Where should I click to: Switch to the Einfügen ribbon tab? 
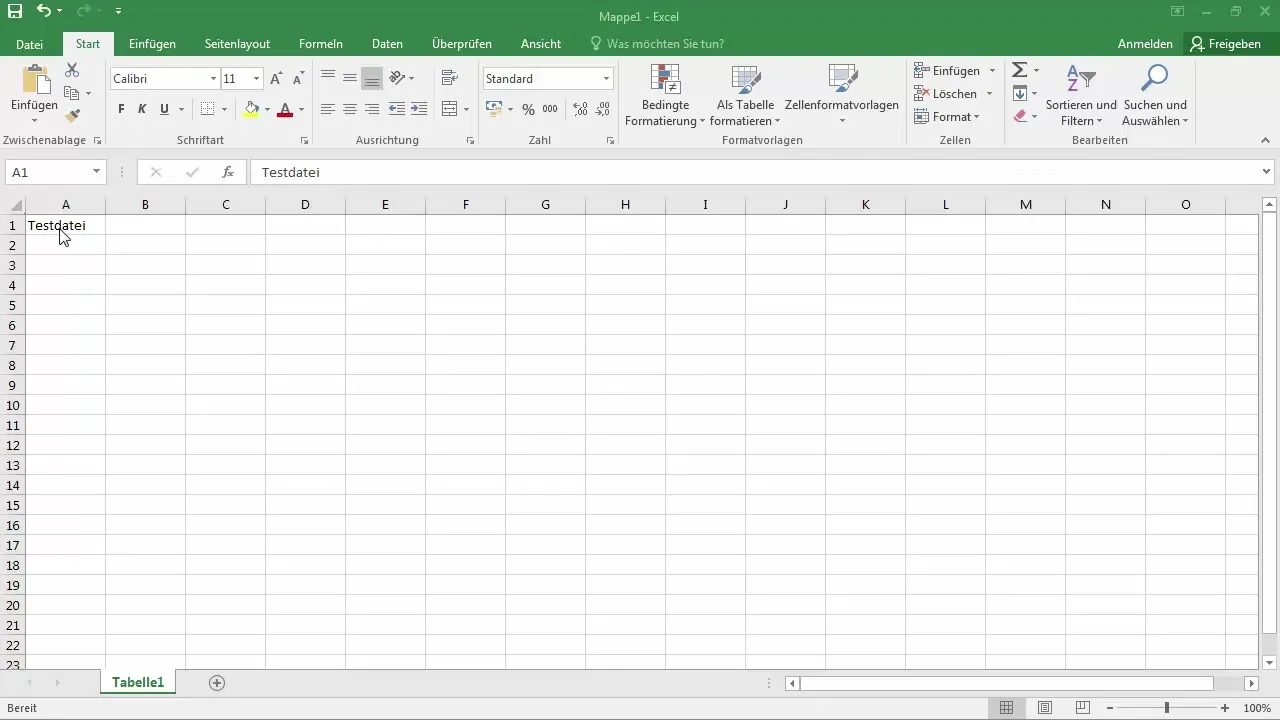coord(153,44)
